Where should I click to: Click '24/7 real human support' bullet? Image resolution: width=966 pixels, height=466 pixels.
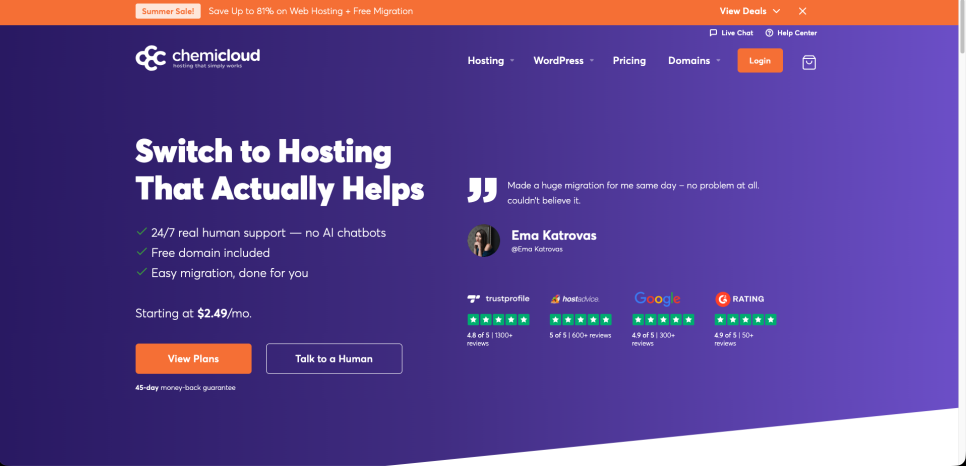click(x=261, y=233)
